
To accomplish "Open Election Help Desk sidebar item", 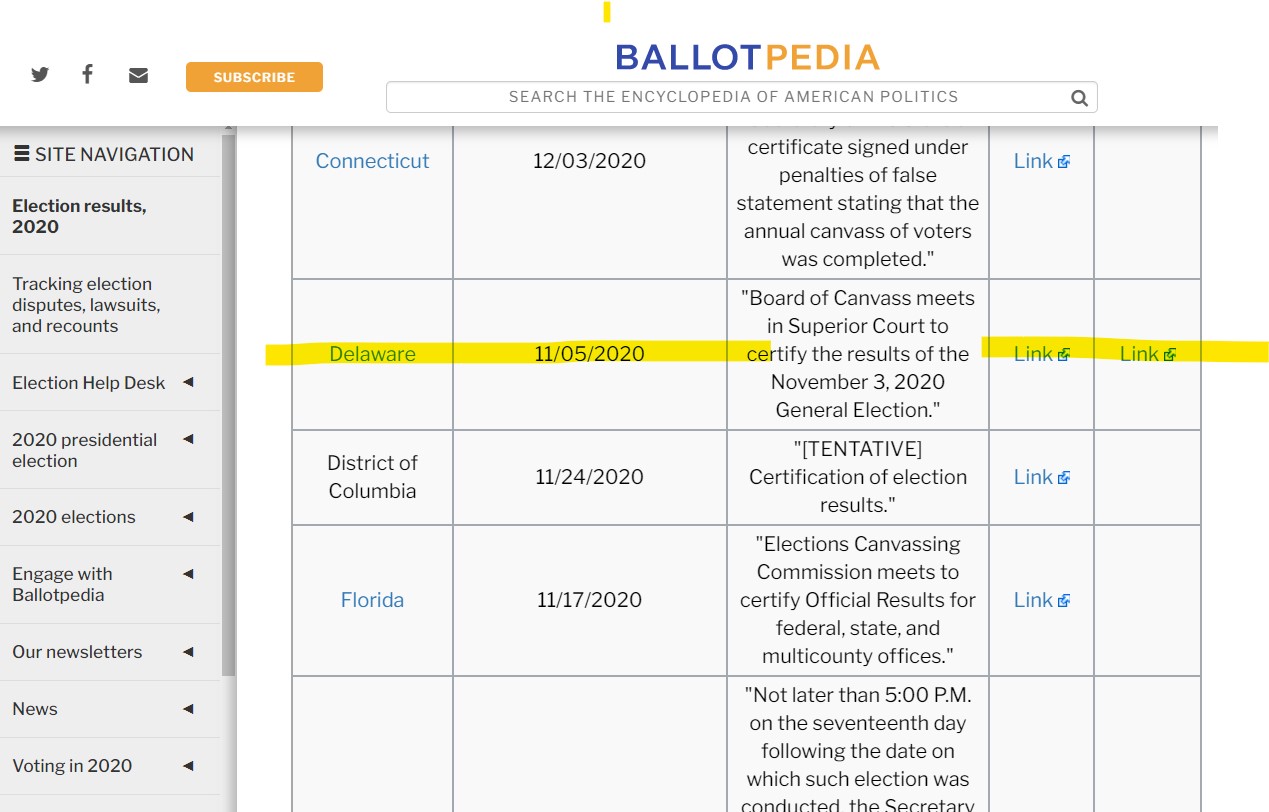I will (x=88, y=383).
